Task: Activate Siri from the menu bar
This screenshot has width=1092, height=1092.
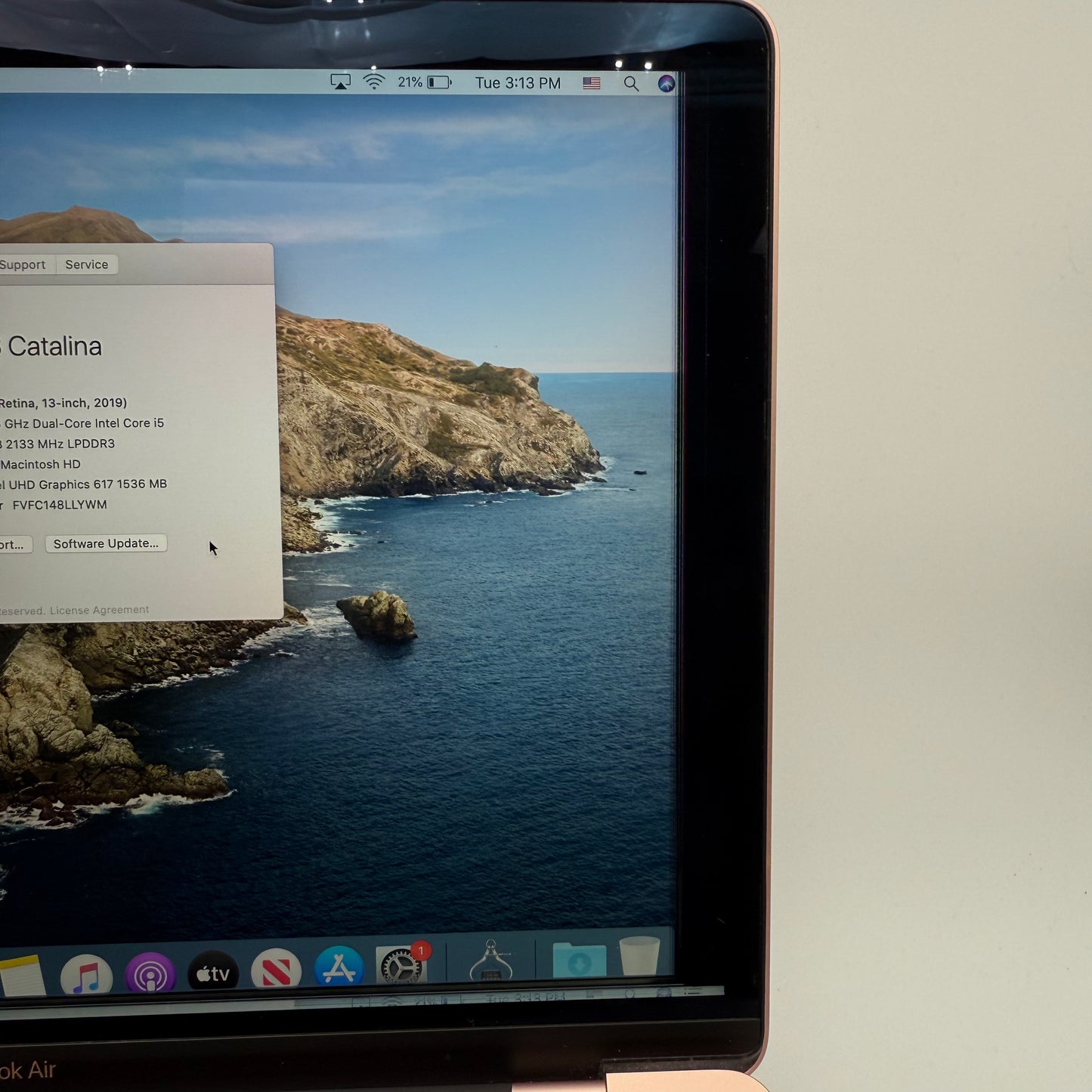Action: pos(666,84)
